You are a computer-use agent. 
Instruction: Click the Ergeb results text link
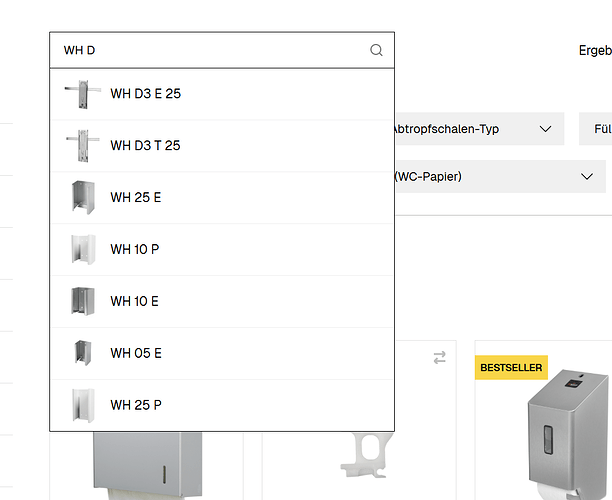595,50
